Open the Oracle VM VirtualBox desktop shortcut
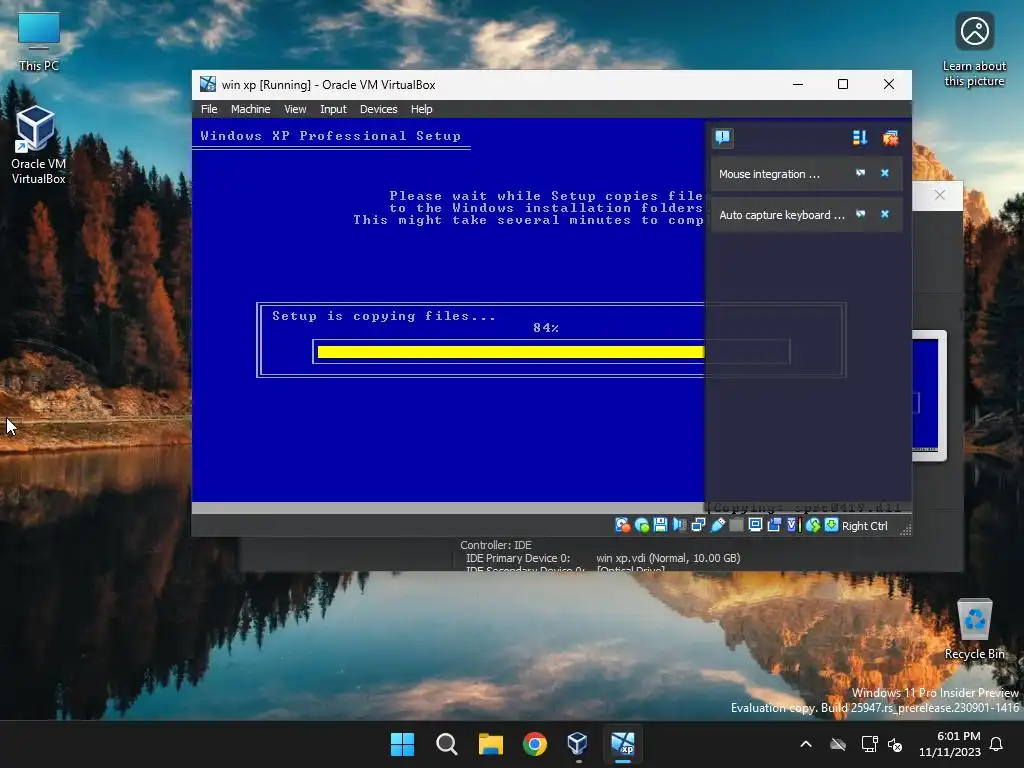The width and height of the screenshot is (1024, 768). 38,145
